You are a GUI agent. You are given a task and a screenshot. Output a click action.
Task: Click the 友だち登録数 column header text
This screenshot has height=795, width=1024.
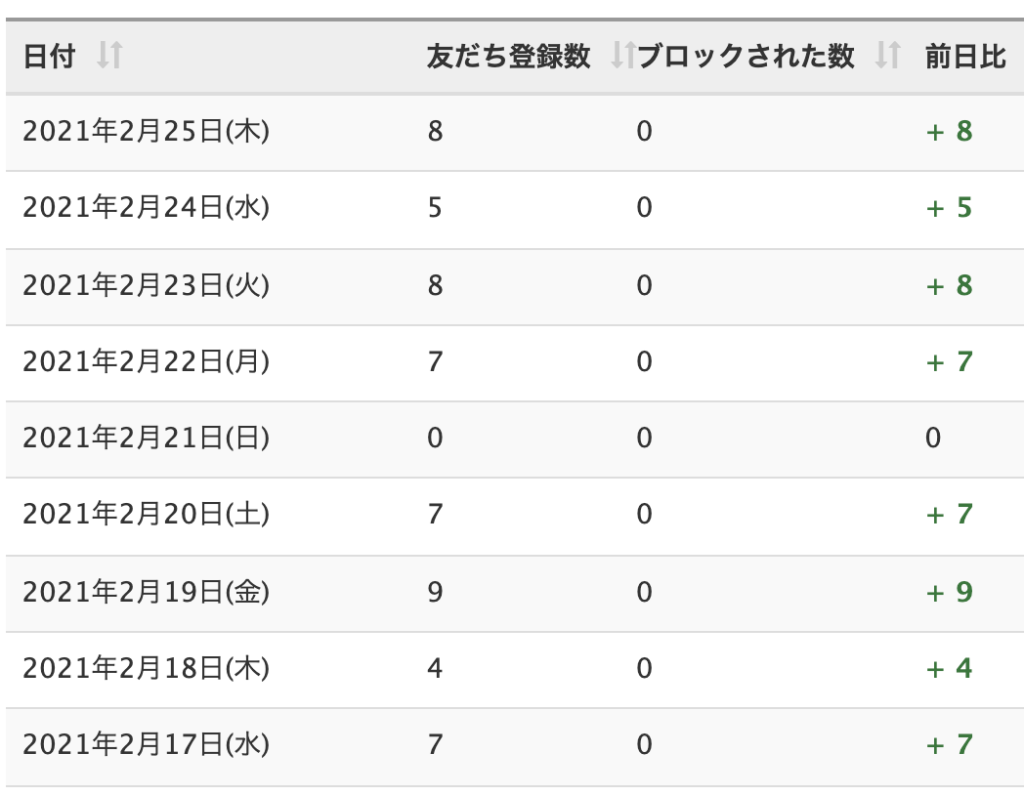point(509,58)
